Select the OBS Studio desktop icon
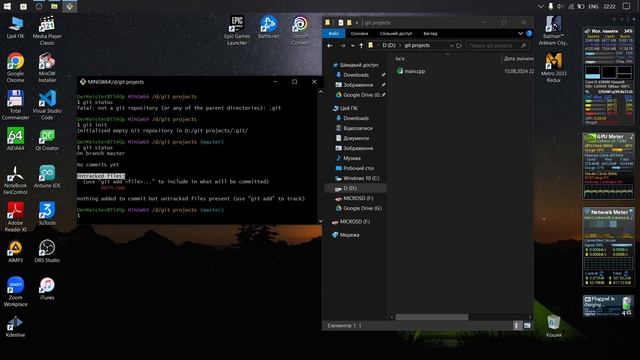The image size is (640, 360). pyautogui.click(x=47, y=251)
